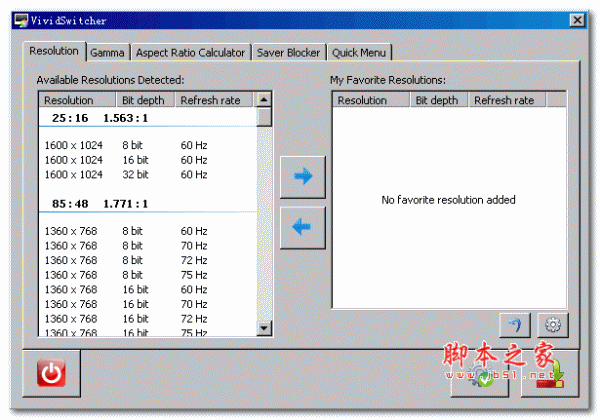Viewport: 600px width, 420px height.
Task: Open the Aspect Ratio Calculator tab
Action: coord(190,52)
